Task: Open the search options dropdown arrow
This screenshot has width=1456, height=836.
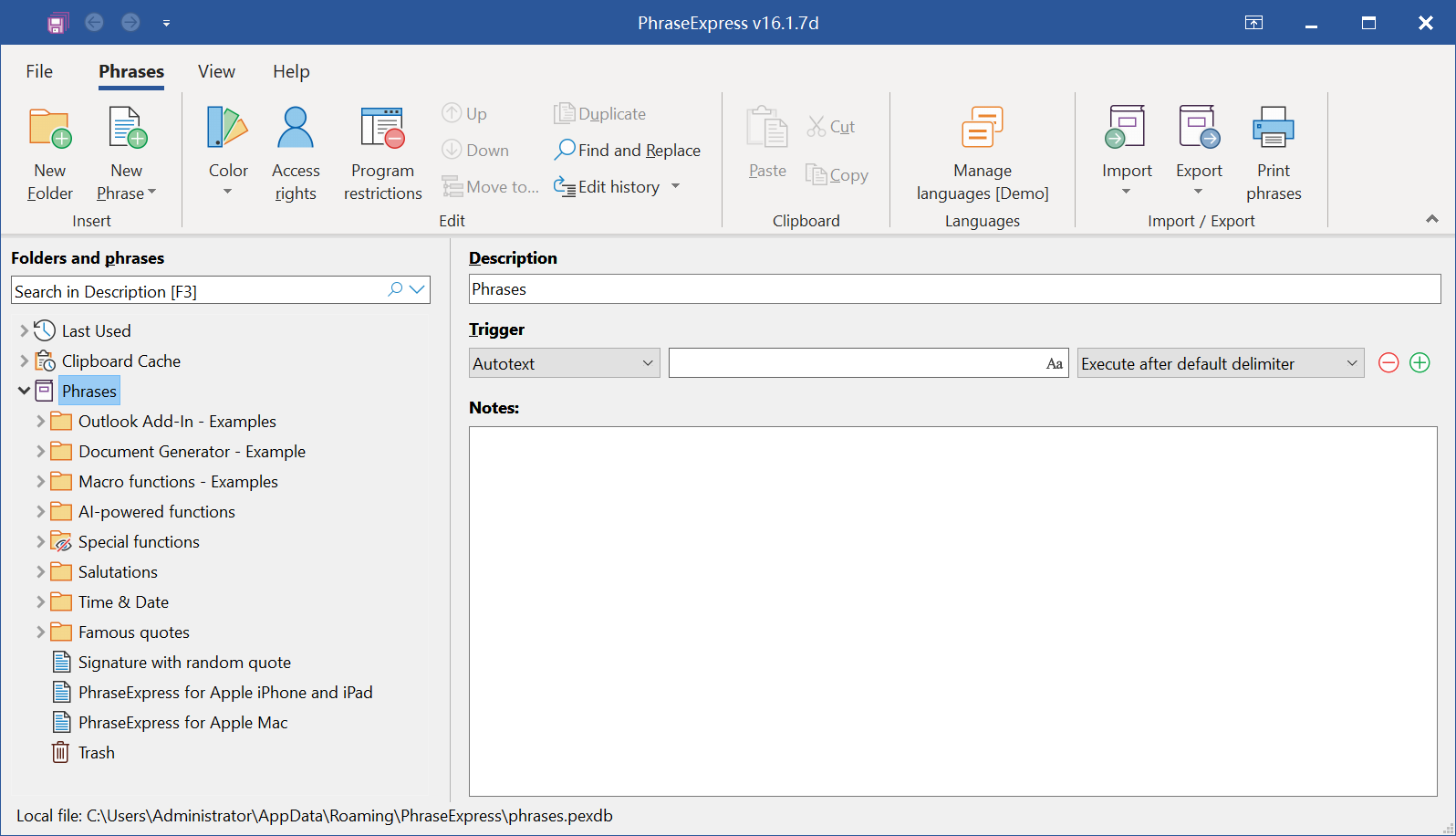Action: coord(418,289)
